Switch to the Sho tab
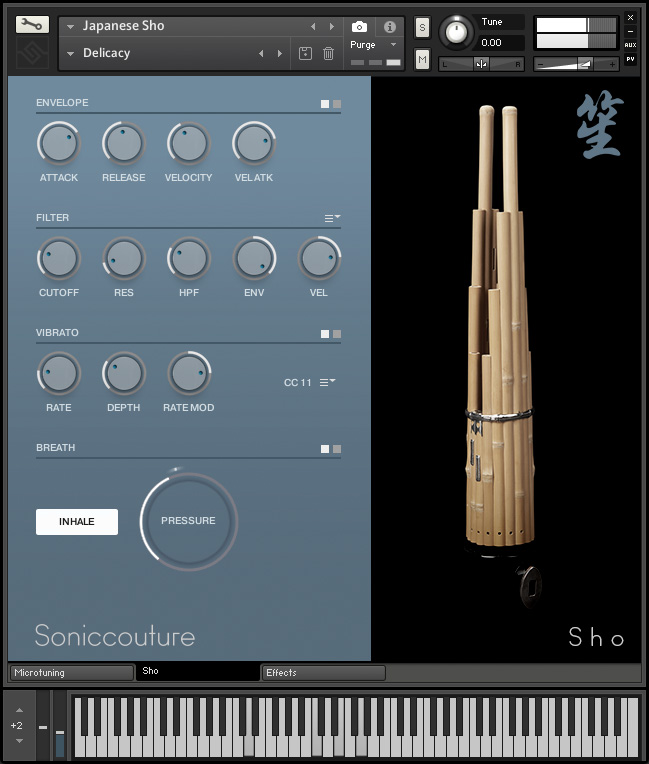 coord(197,671)
